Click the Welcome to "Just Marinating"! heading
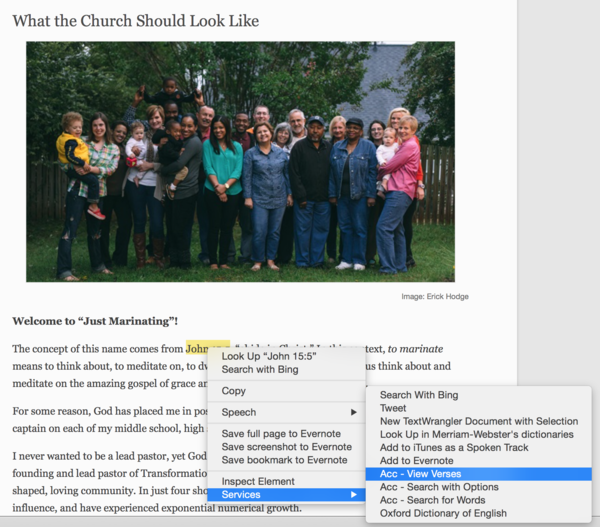Image resolution: width=600 pixels, height=527 pixels. 95,321
